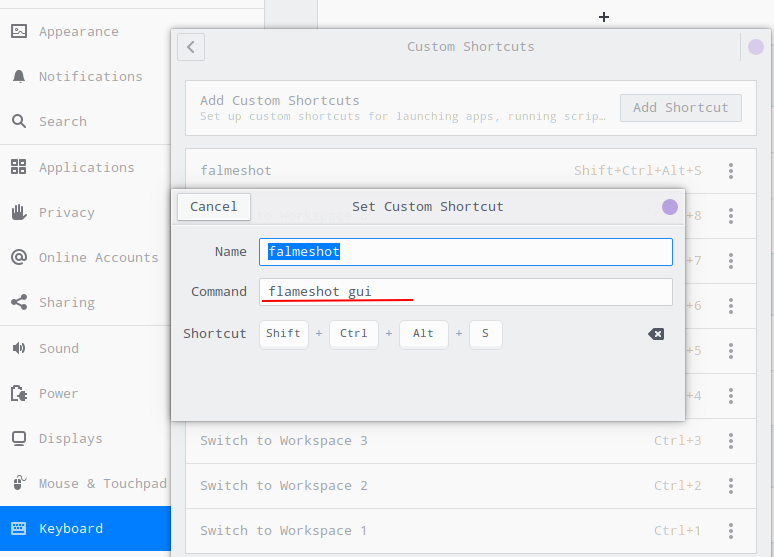
Task: Click the Command field with flameshot gui
Action: click(465, 292)
